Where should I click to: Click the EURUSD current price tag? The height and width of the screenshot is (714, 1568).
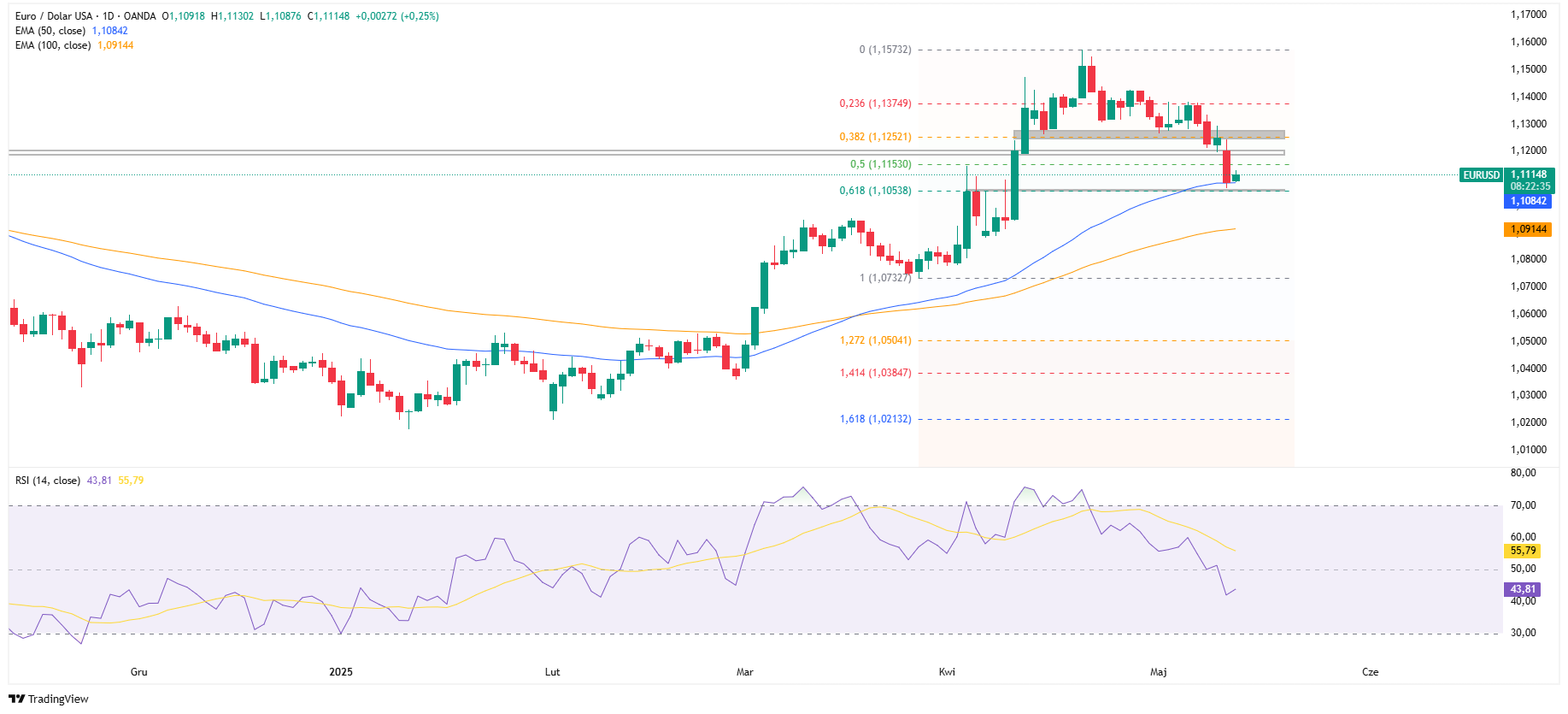click(1481, 175)
